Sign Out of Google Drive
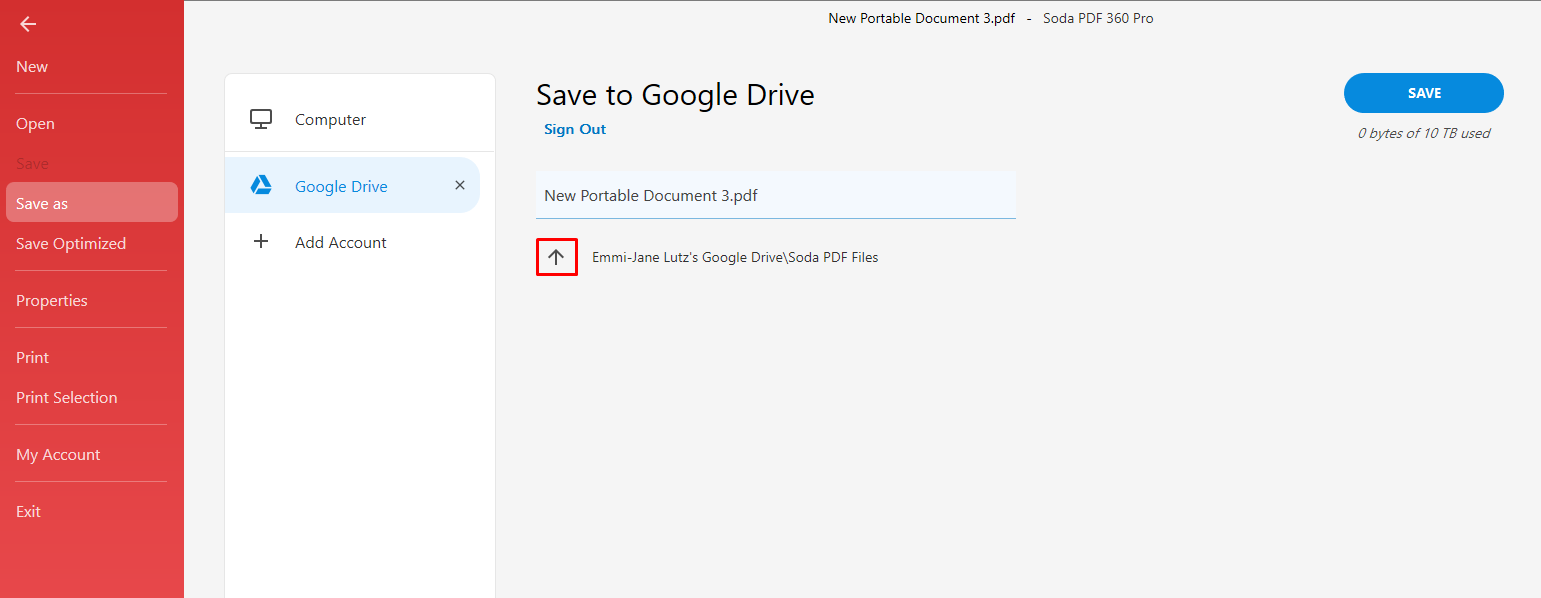This screenshot has height=598, width=1541. pos(575,129)
